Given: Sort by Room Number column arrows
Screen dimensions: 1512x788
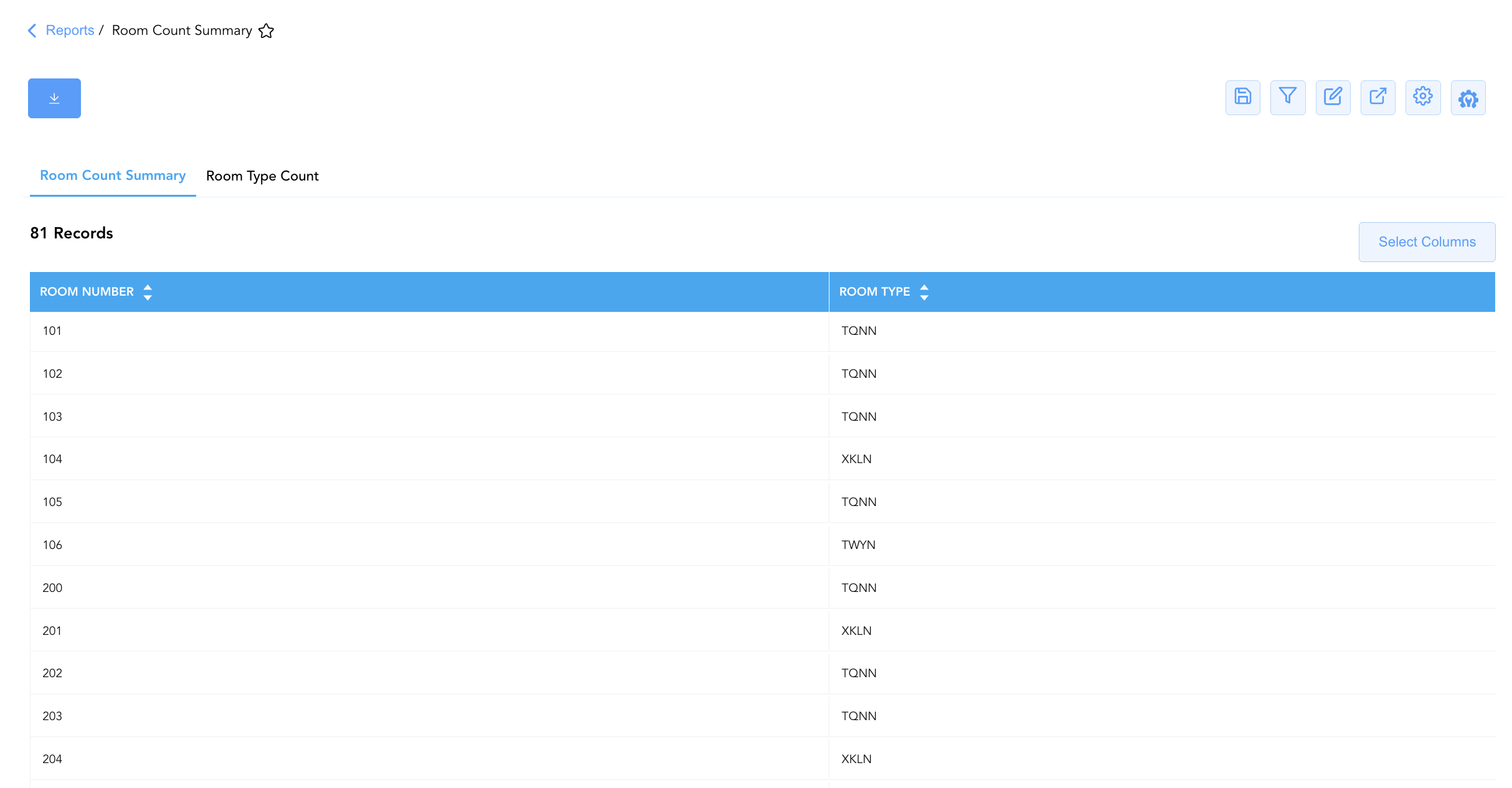Looking at the screenshot, I should [148, 292].
